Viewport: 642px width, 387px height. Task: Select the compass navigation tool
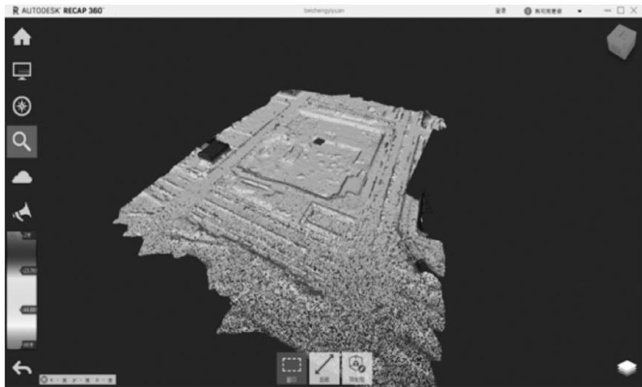[x=22, y=106]
